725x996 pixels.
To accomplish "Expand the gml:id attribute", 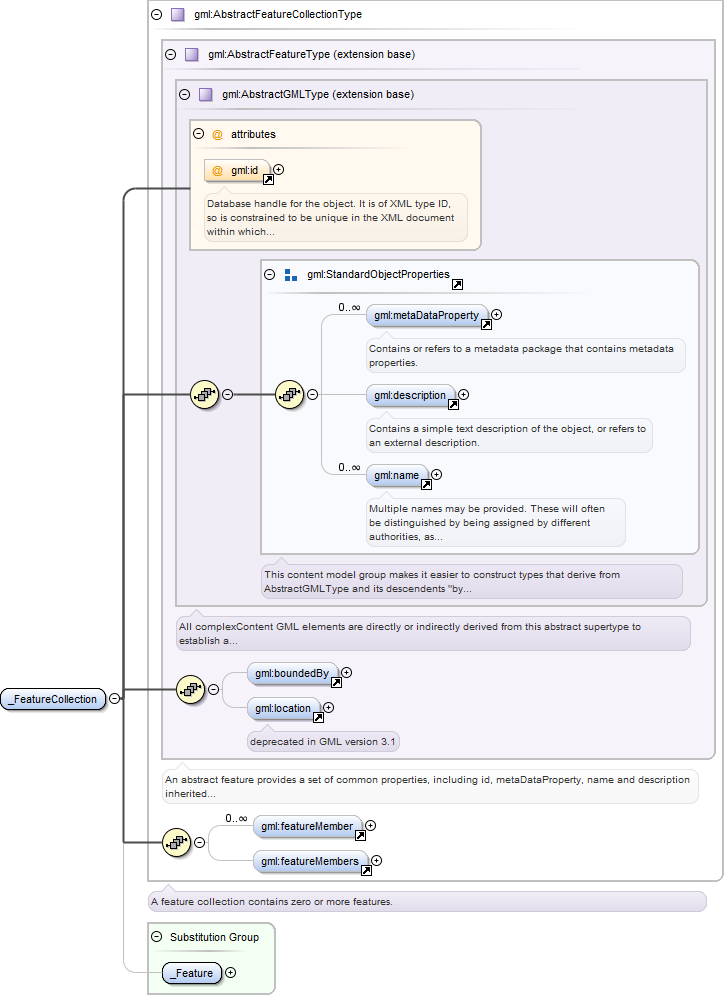I will click(278, 170).
